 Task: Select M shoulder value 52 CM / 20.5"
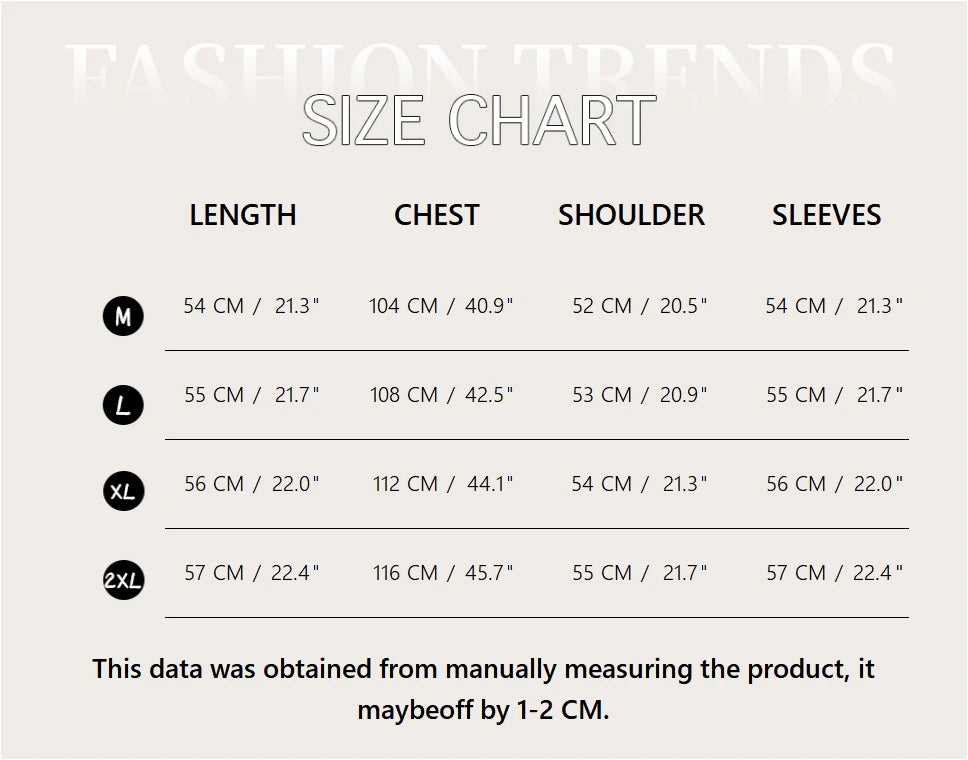point(640,306)
